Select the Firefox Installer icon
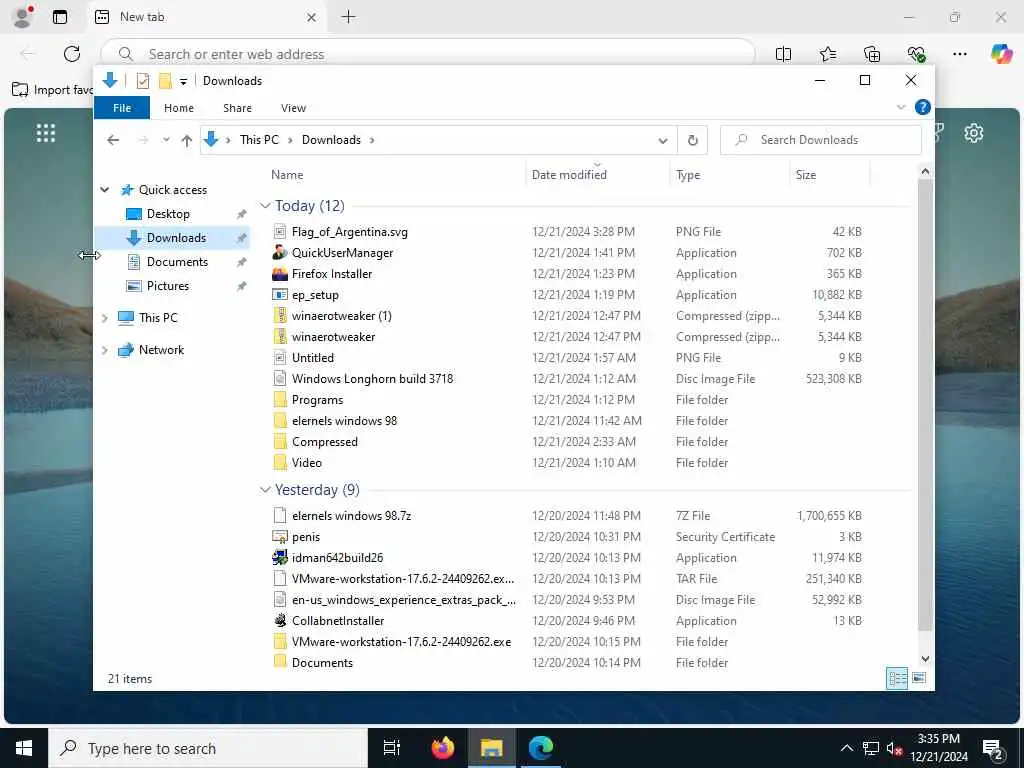The height and width of the screenshot is (768, 1024). pyautogui.click(x=280, y=274)
